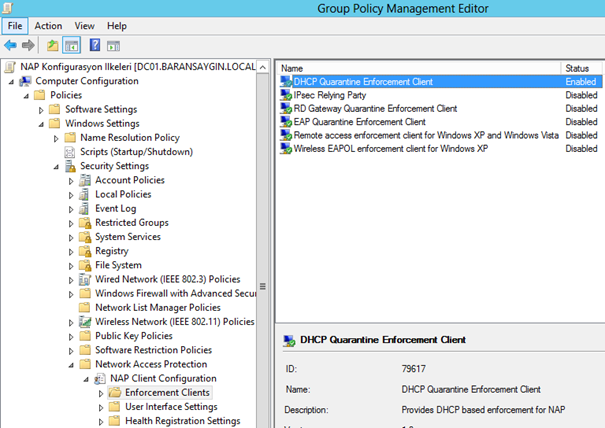Click the Security Settings lock icon
Screen dimensions: 605x428
pos(70,166)
